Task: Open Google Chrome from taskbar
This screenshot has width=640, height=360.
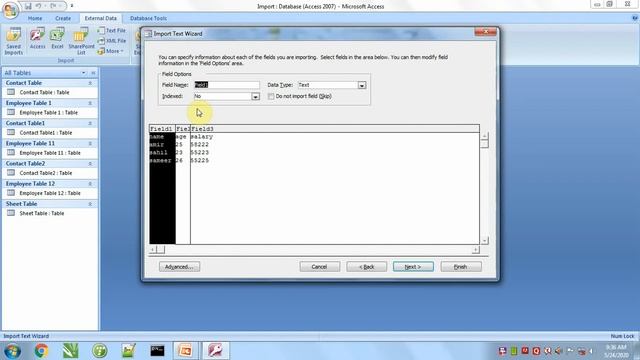Action: 41,351
